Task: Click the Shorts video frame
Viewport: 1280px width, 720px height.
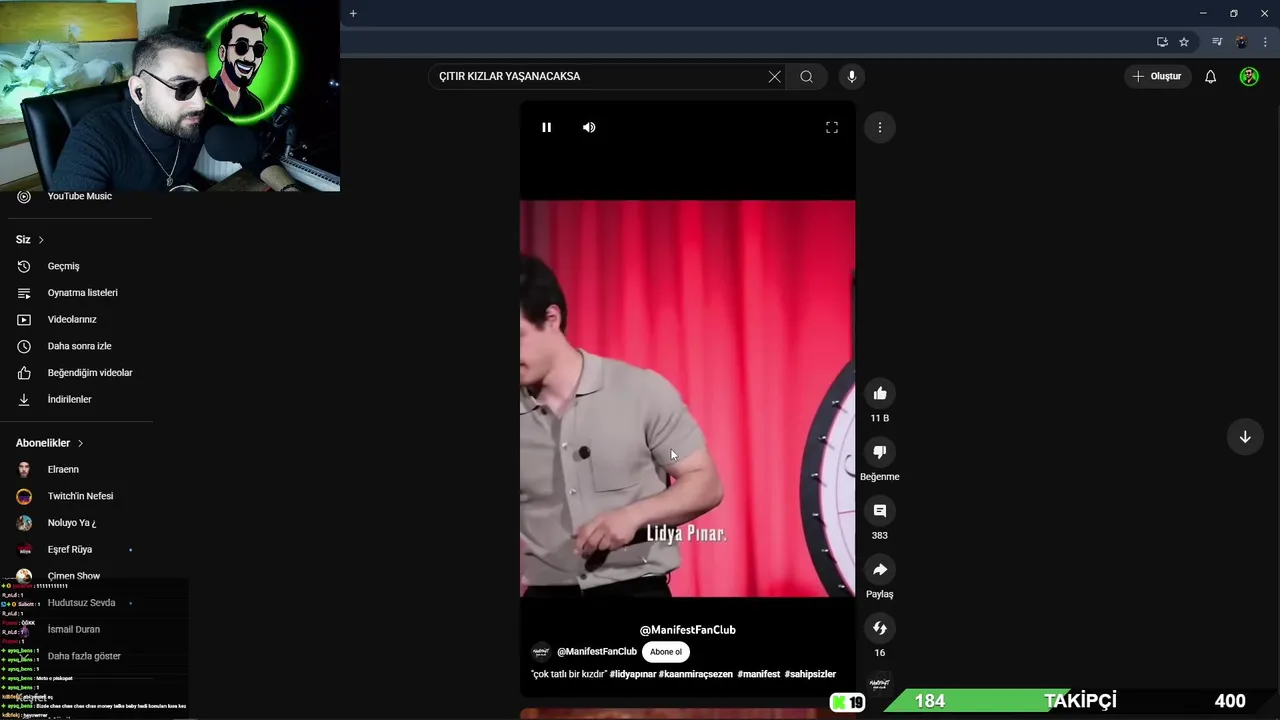Action: click(687, 398)
